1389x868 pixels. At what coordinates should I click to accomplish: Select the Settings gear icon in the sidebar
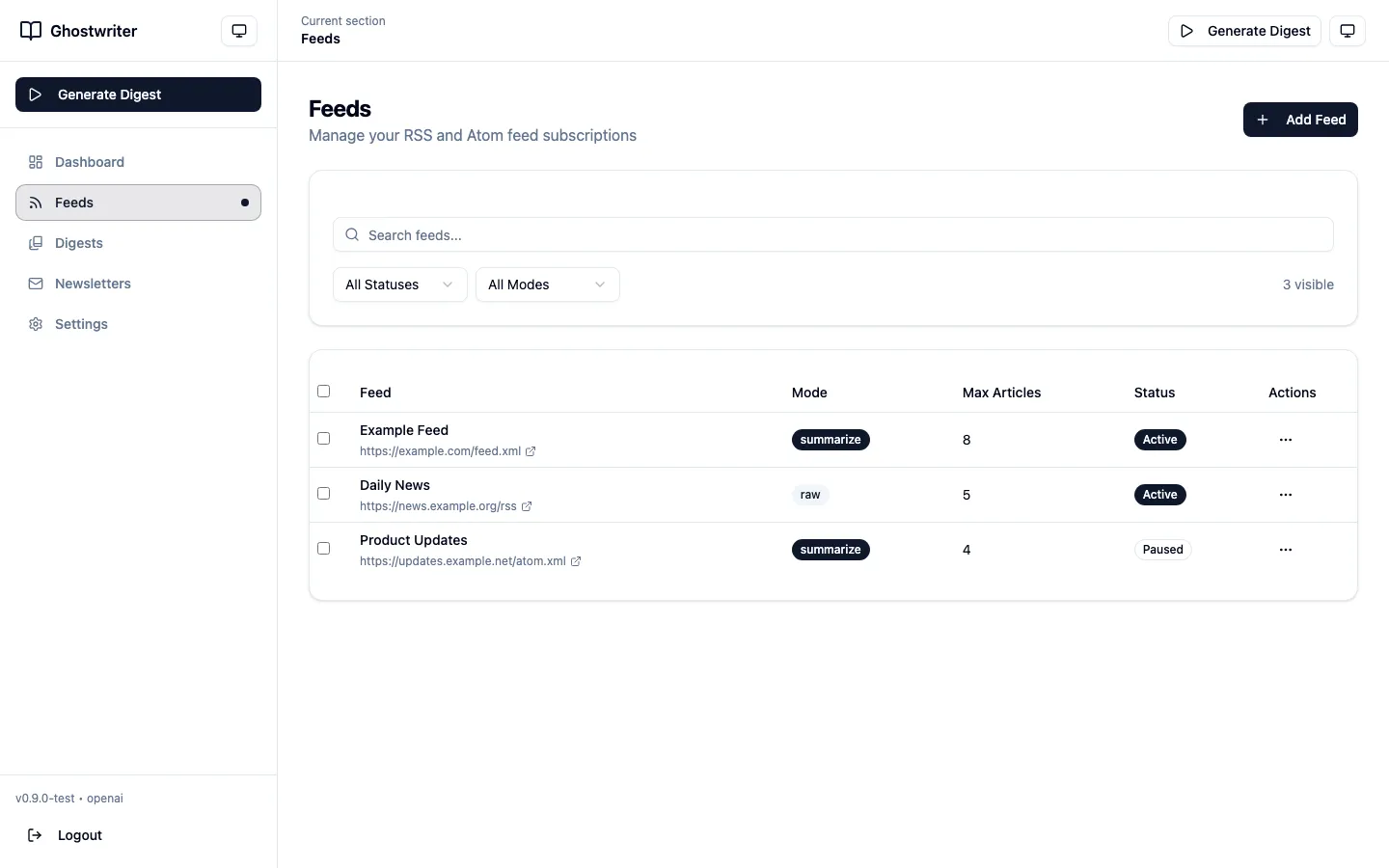(x=36, y=324)
